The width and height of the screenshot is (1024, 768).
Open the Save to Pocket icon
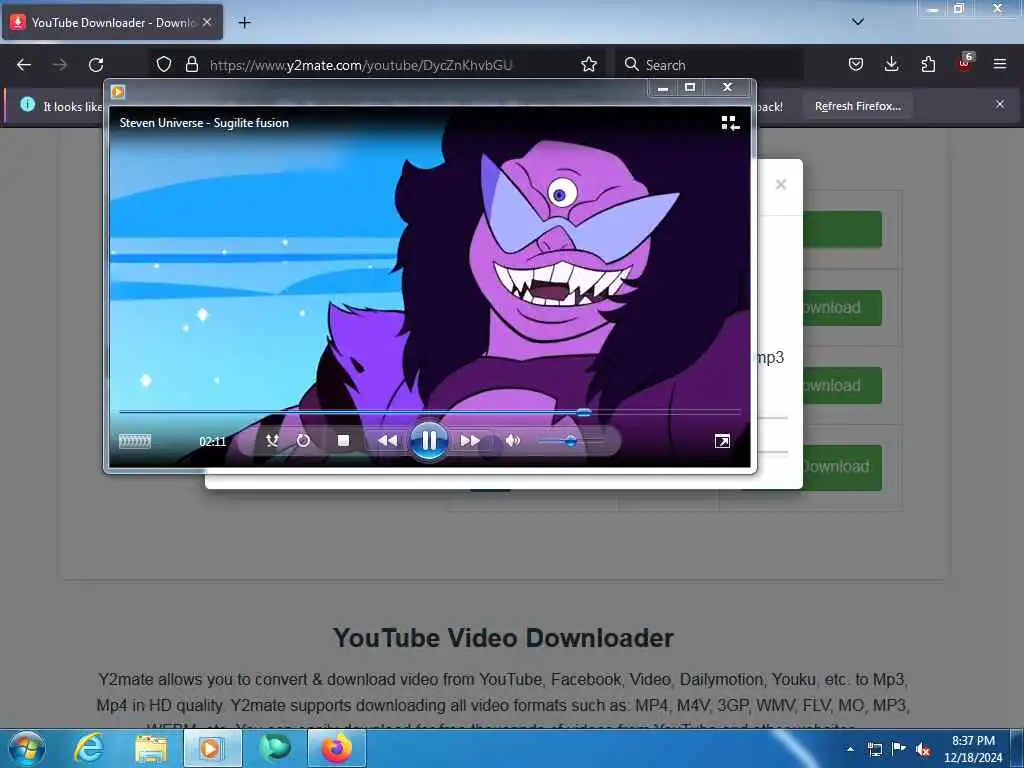[x=856, y=64]
